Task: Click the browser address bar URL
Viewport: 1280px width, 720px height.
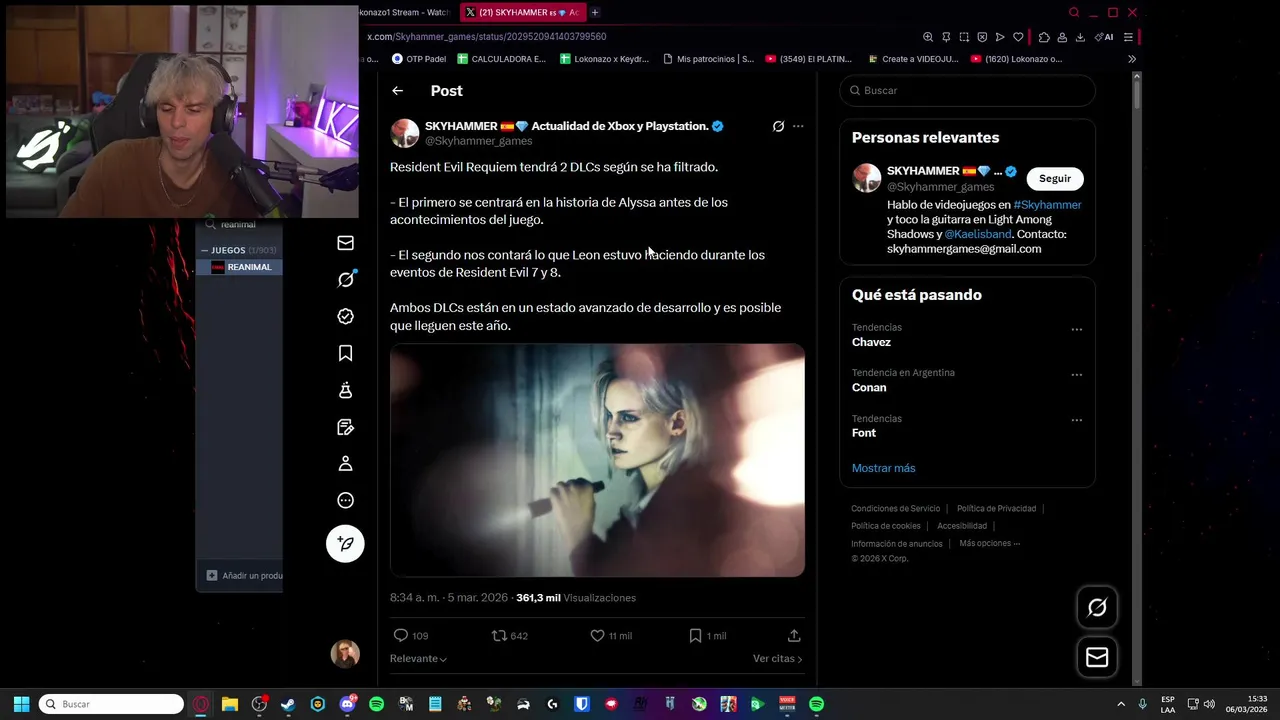Action: tap(486, 37)
